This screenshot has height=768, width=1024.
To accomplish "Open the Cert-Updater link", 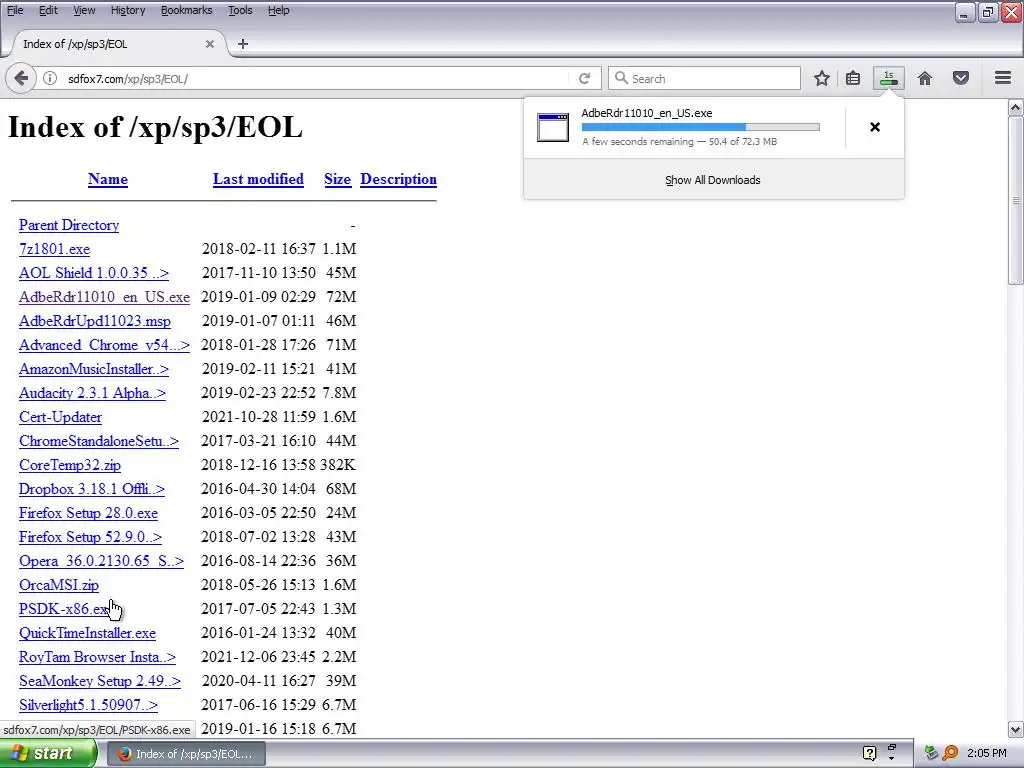I will [60, 417].
